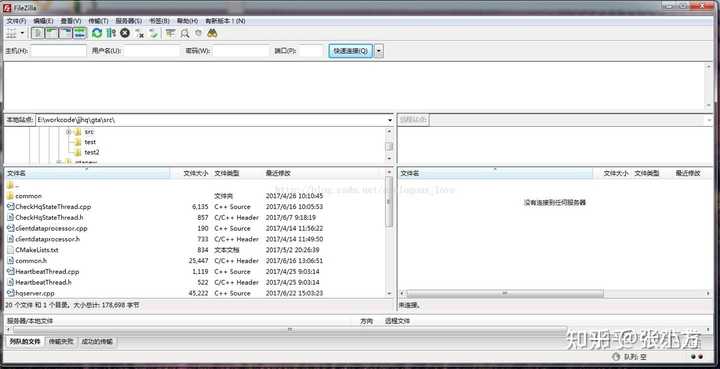Viewport: 720px width, 369px height.
Task: Click the 主机(H) host input field
Action: coord(58,51)
